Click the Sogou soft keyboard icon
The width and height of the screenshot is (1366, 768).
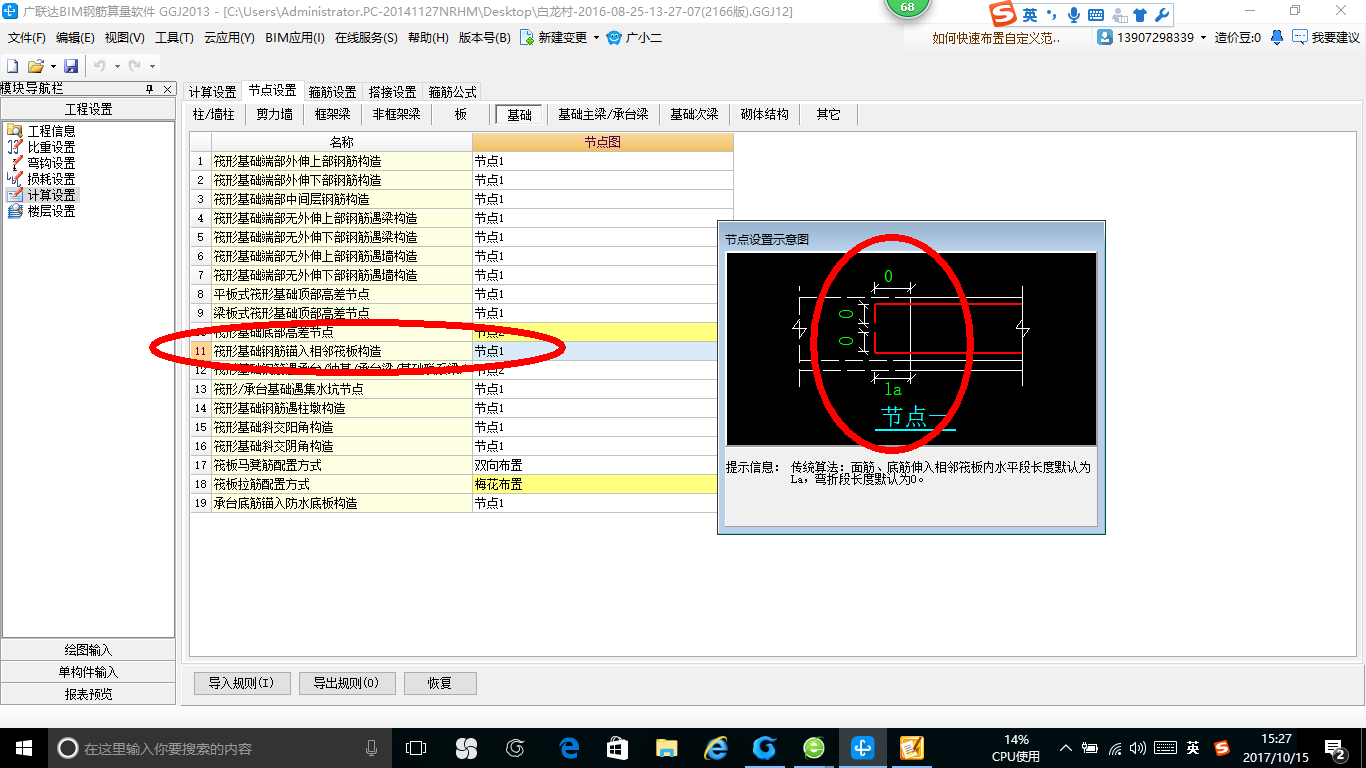(x=1096, y=15)
